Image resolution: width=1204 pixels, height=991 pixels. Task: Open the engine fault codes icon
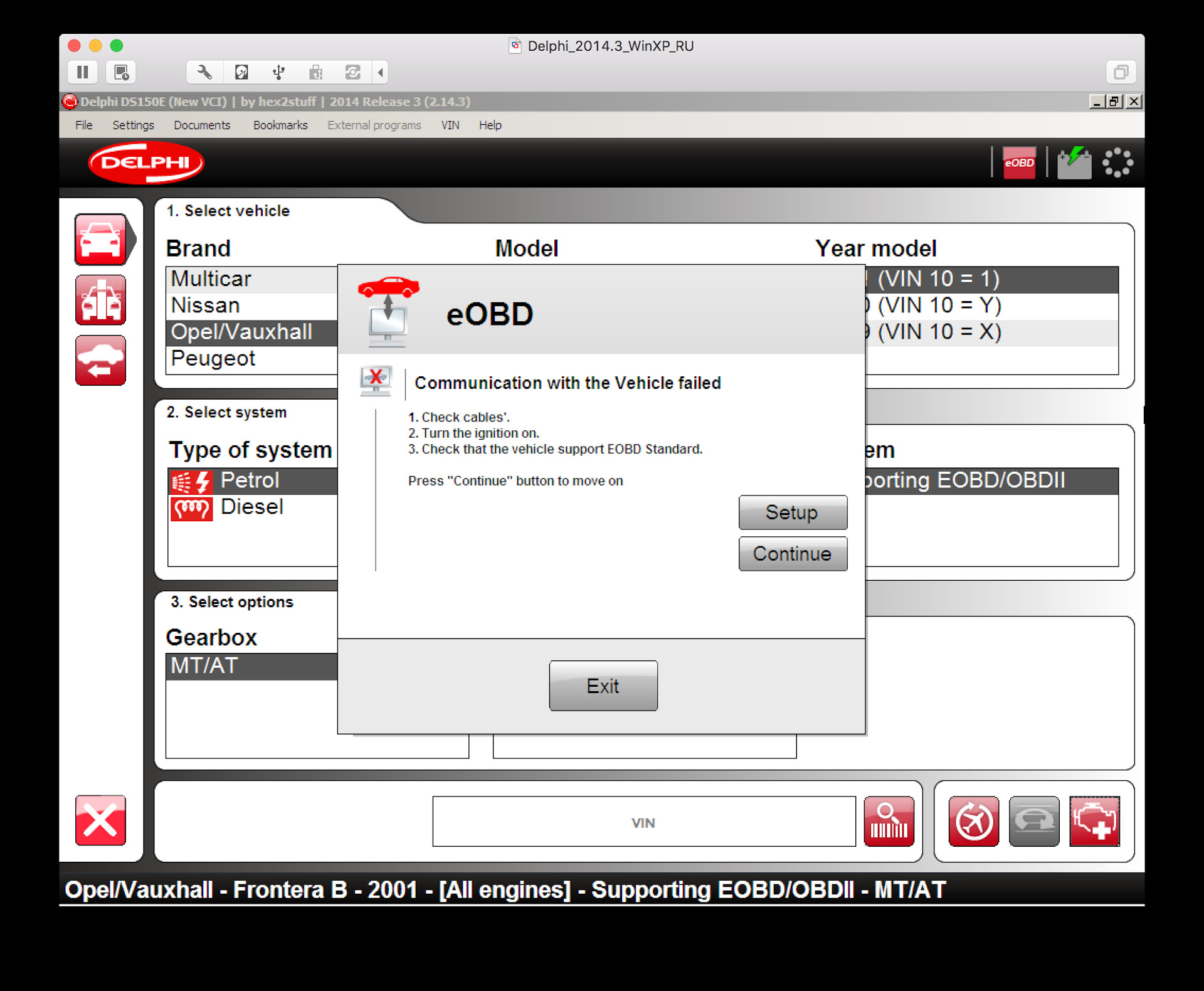click(1094, 821)
